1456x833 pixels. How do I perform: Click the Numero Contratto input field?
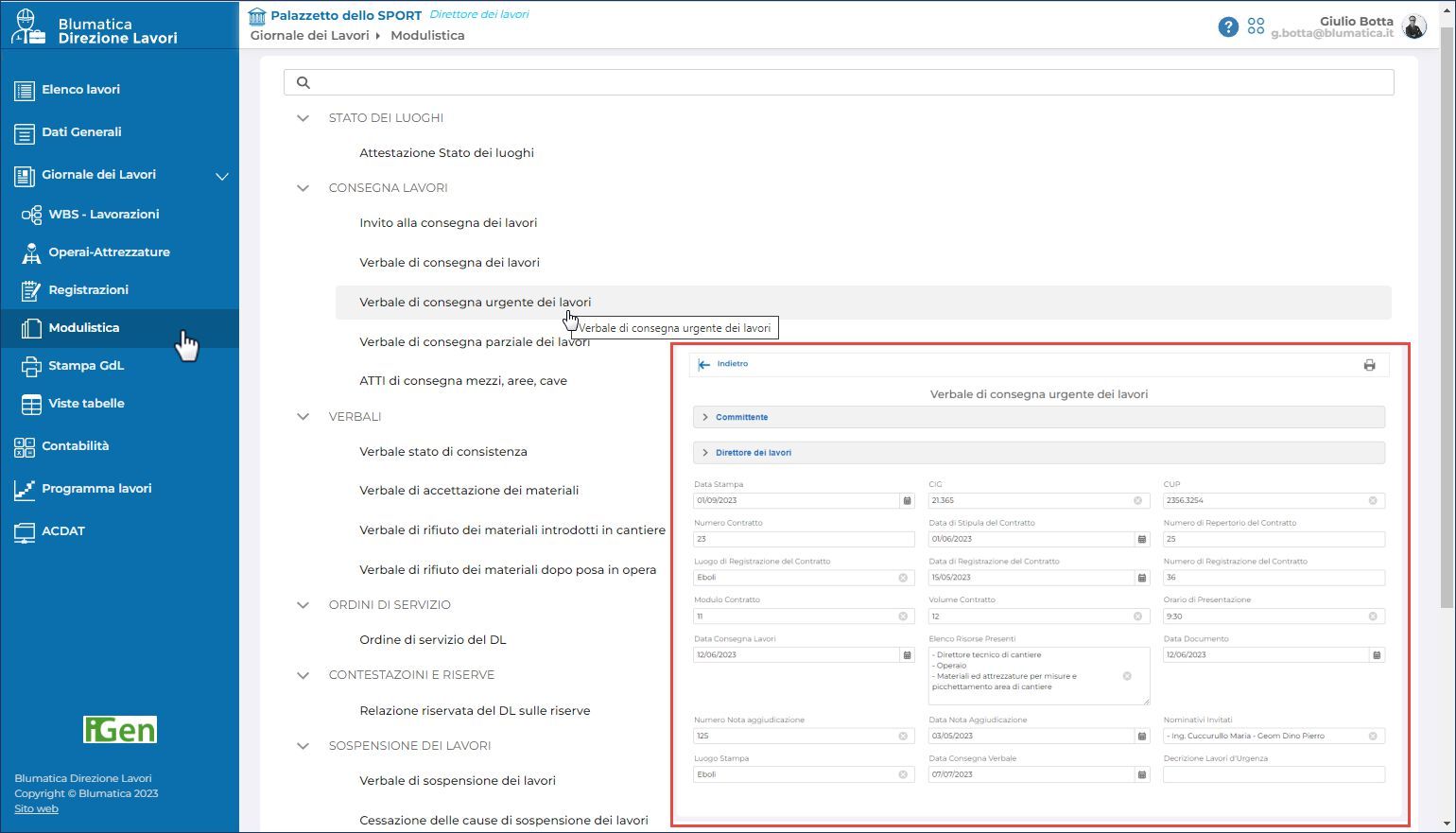pos(803,540)
